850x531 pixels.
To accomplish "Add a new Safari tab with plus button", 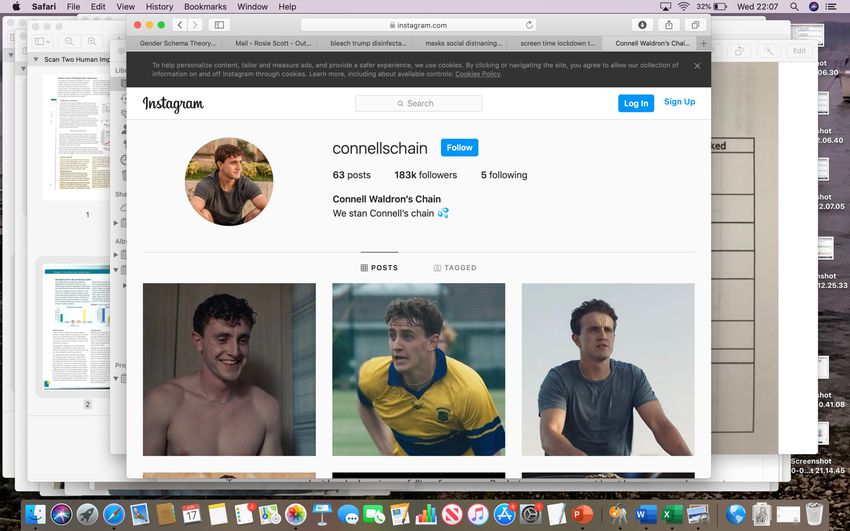I will coord(704,43).
